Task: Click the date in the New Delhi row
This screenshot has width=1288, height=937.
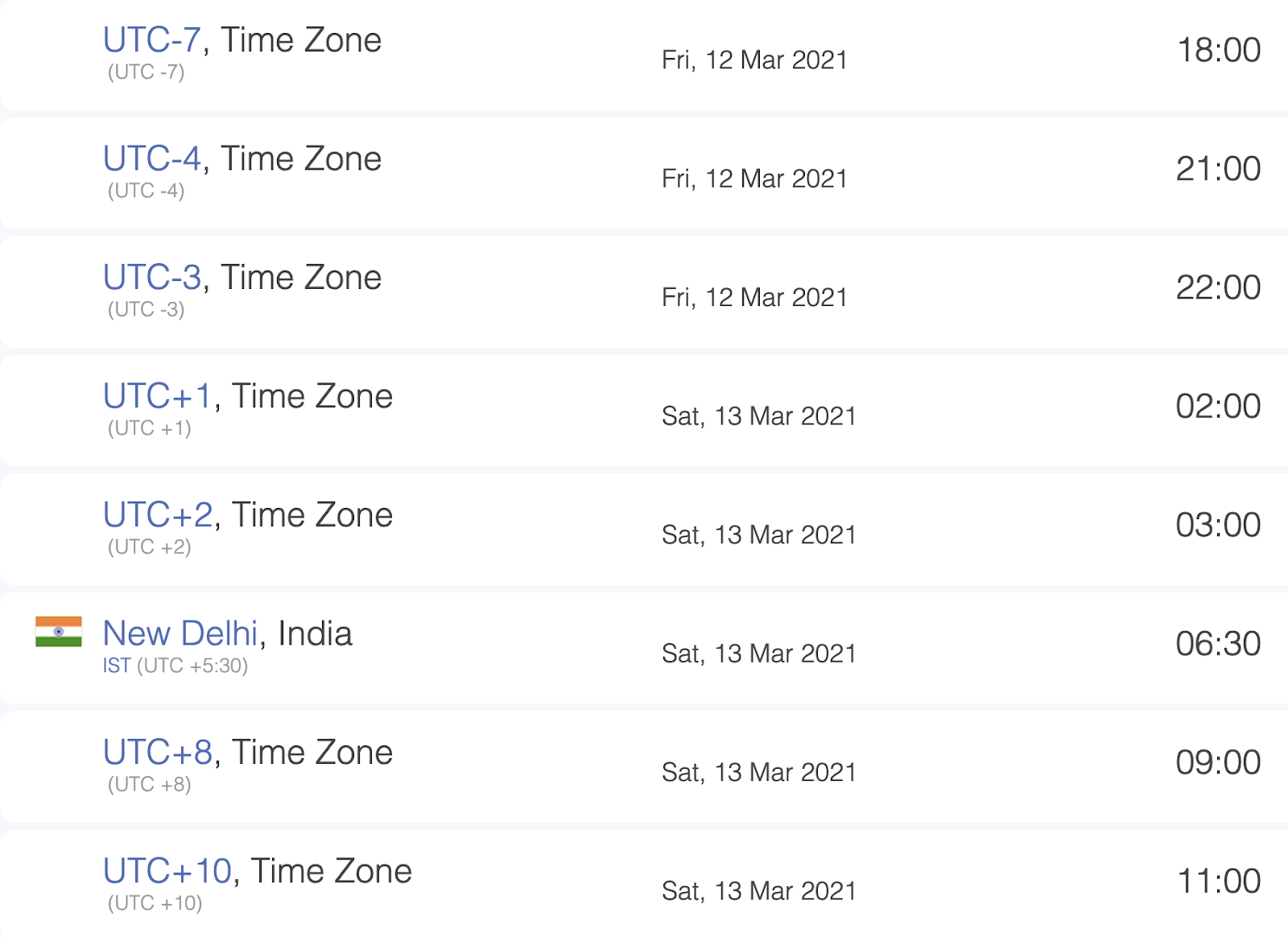Action: (x=758, y=654)
